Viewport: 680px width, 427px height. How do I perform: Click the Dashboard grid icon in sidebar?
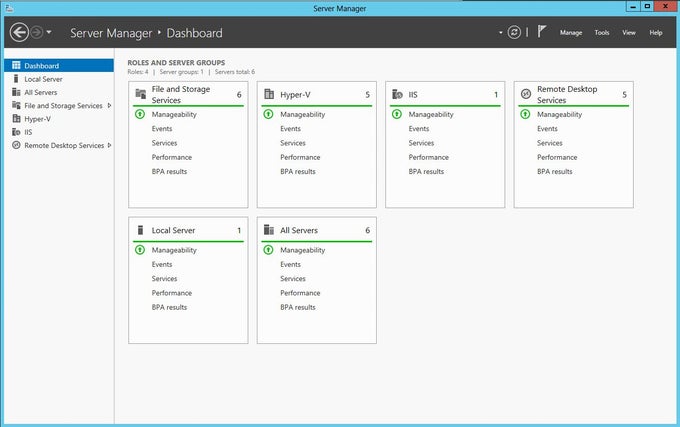coord(16,65)
